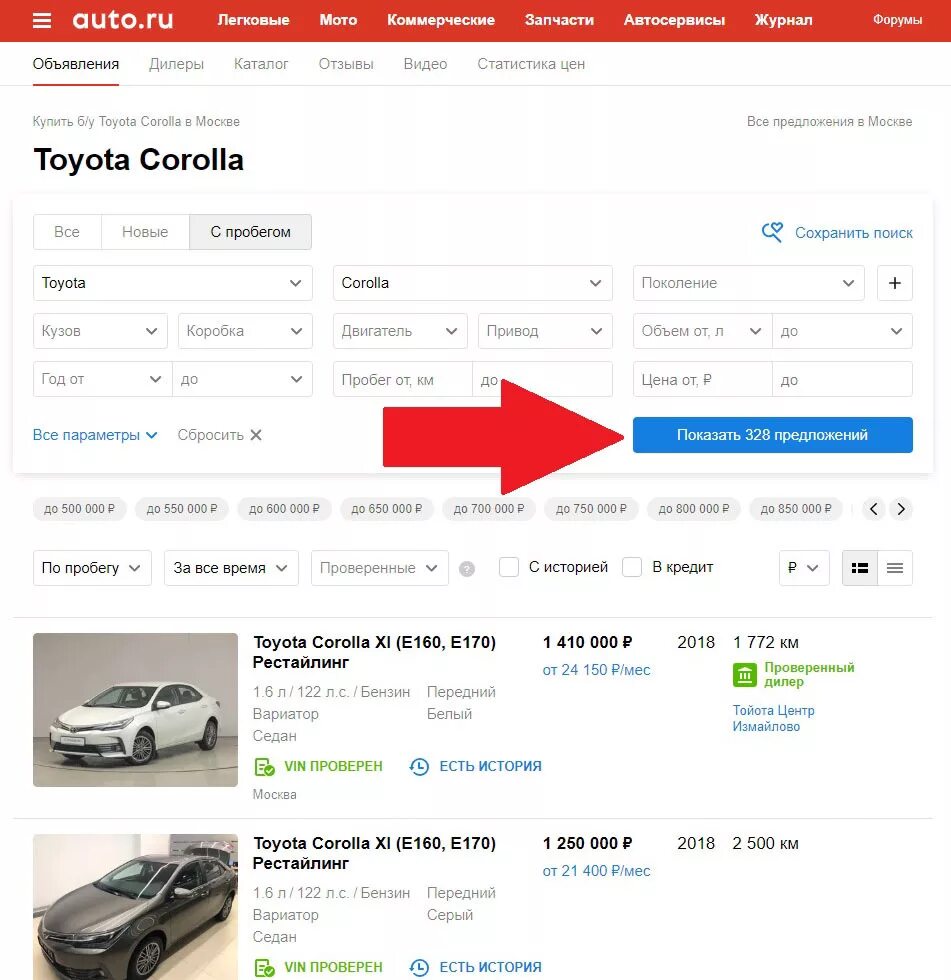Enable the С историей checkbox

509,567
